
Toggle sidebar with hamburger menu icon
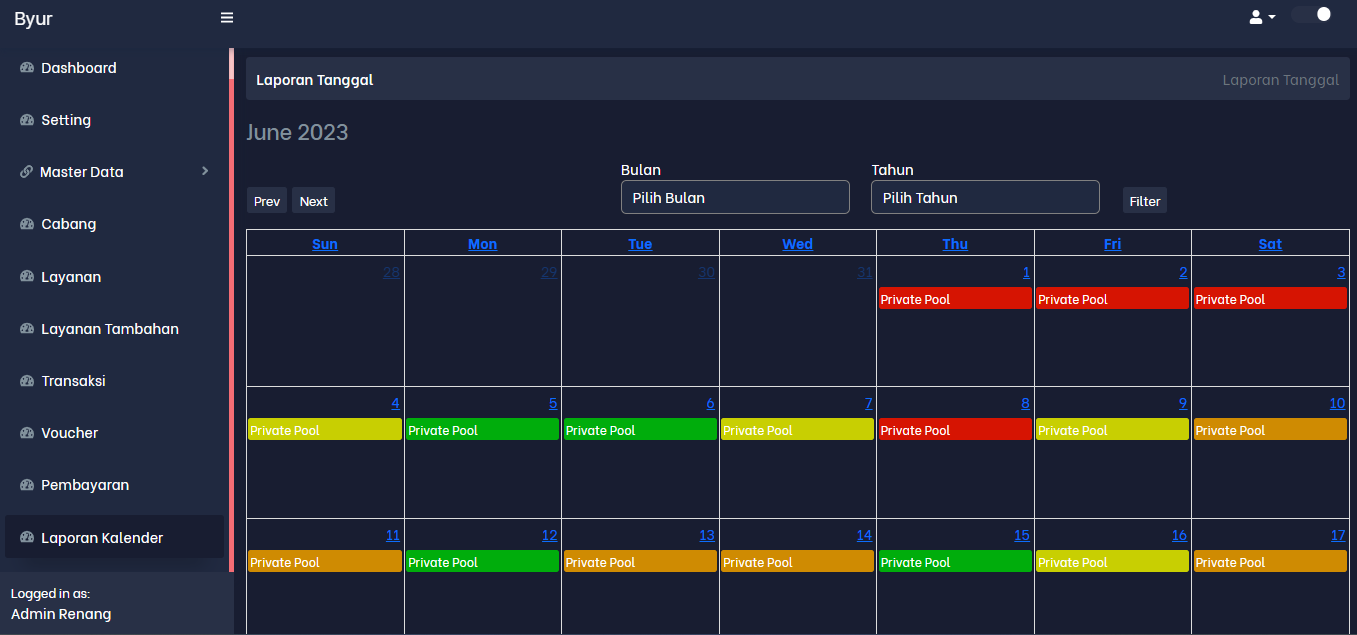click(227, 18)
